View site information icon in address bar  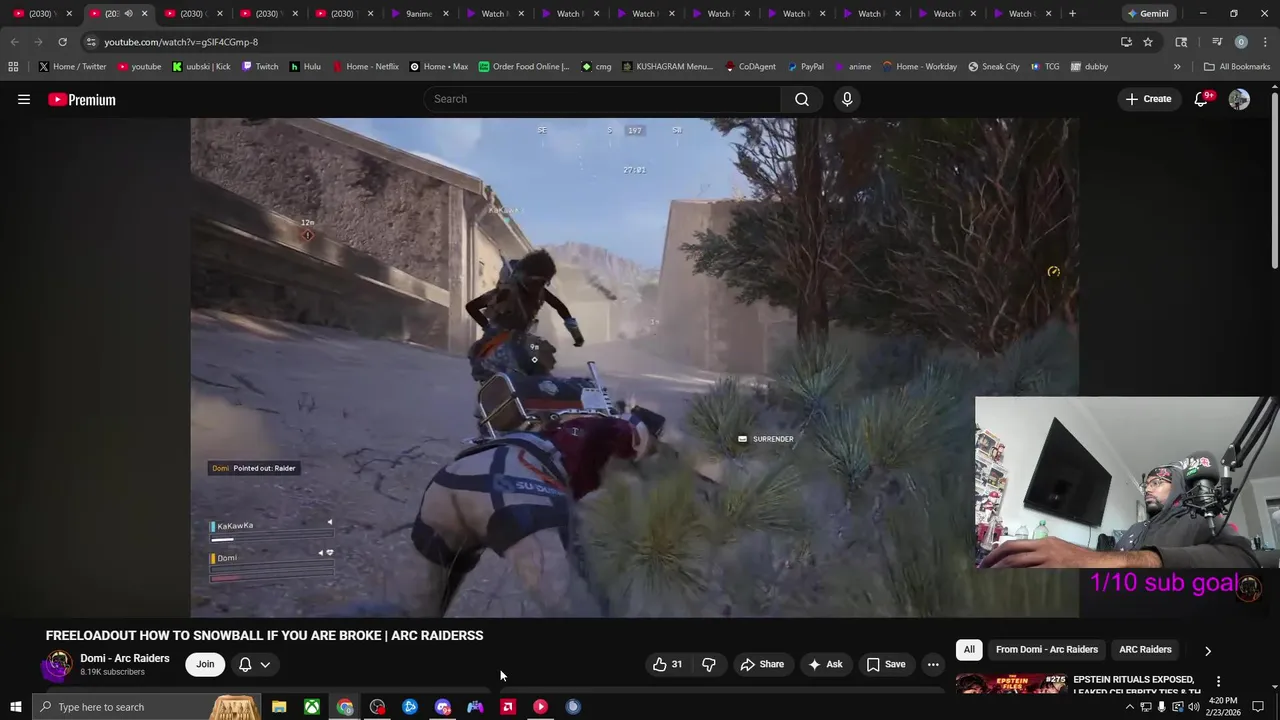pyautogui.click(x=91, y=42)
